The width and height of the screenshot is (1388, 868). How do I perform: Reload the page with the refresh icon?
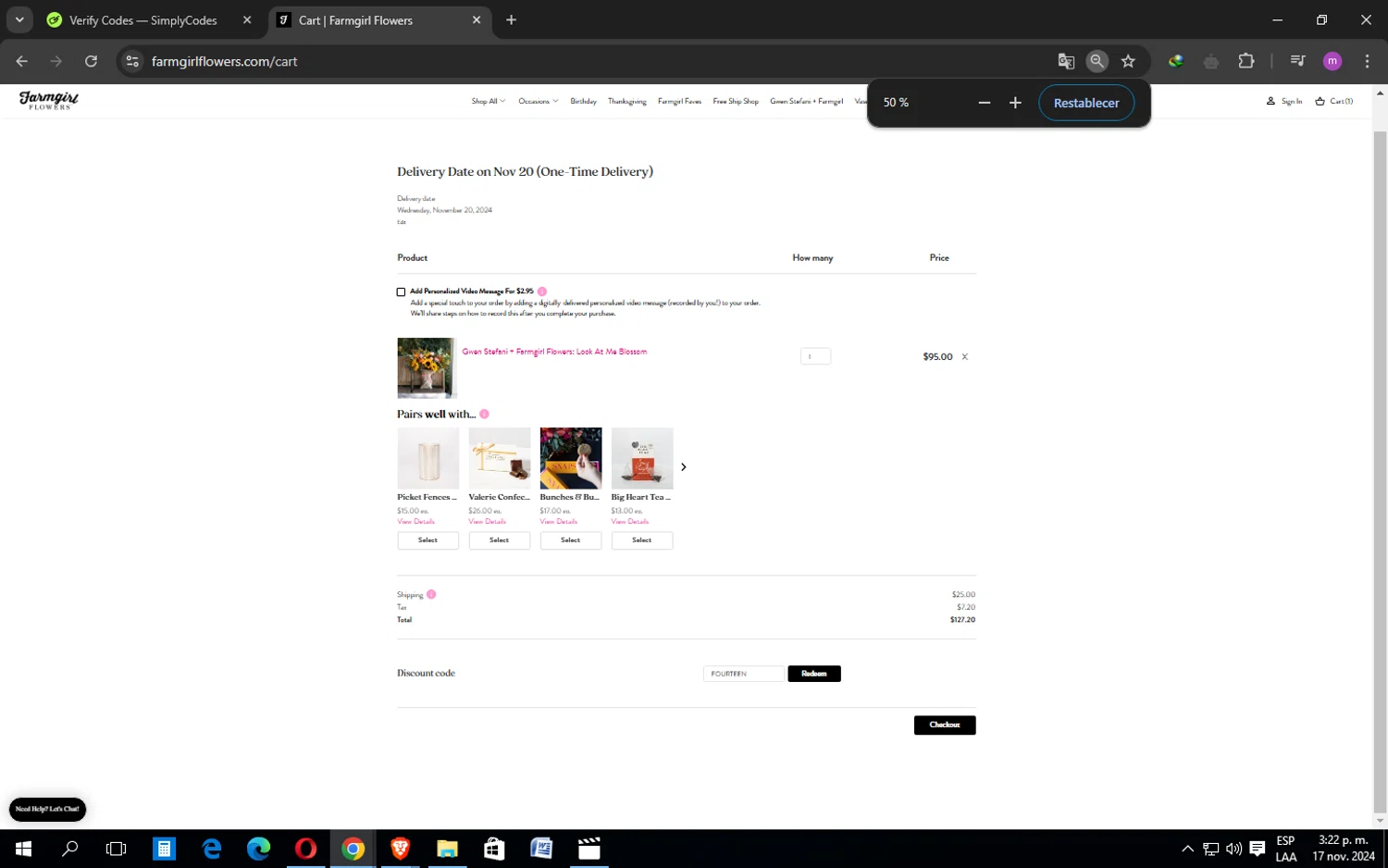91,61
